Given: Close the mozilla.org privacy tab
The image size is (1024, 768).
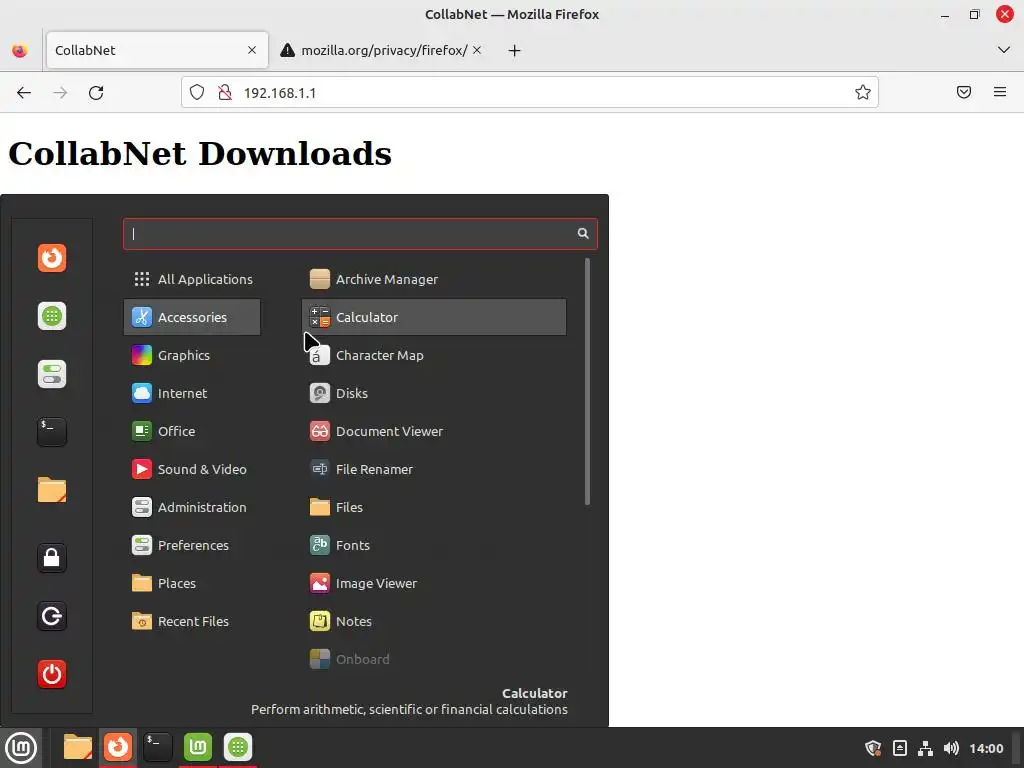Looking at the screenshot, I should [477, 50].
